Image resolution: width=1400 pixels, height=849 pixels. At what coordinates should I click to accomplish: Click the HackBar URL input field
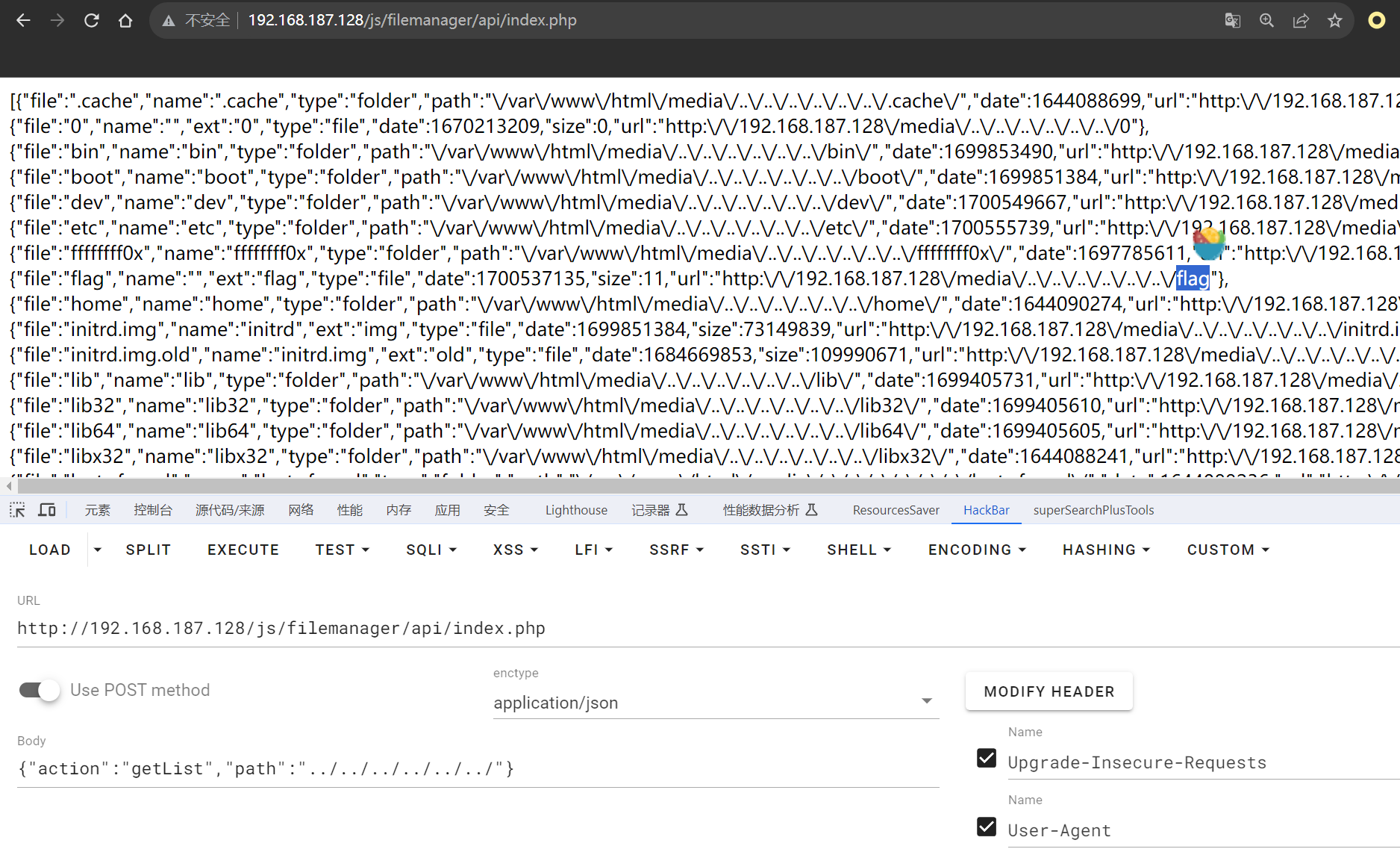coord(707,628)
